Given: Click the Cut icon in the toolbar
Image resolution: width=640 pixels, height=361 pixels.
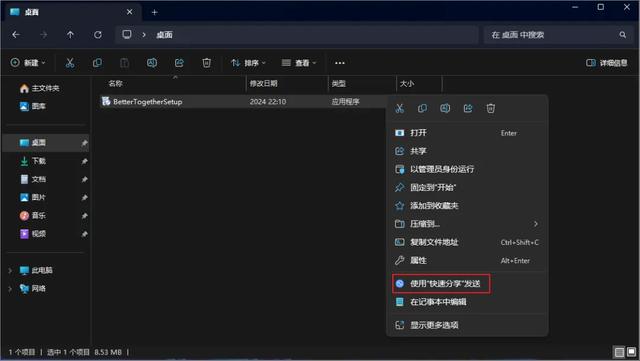Looking at the screenshot, I should (70, 63).
